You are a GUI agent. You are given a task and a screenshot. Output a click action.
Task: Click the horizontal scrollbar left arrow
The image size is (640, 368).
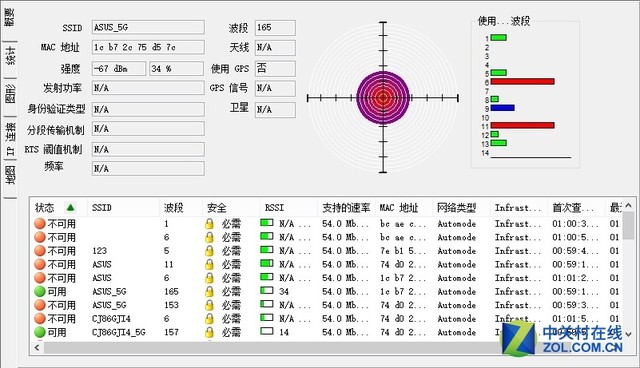[37, 348]
